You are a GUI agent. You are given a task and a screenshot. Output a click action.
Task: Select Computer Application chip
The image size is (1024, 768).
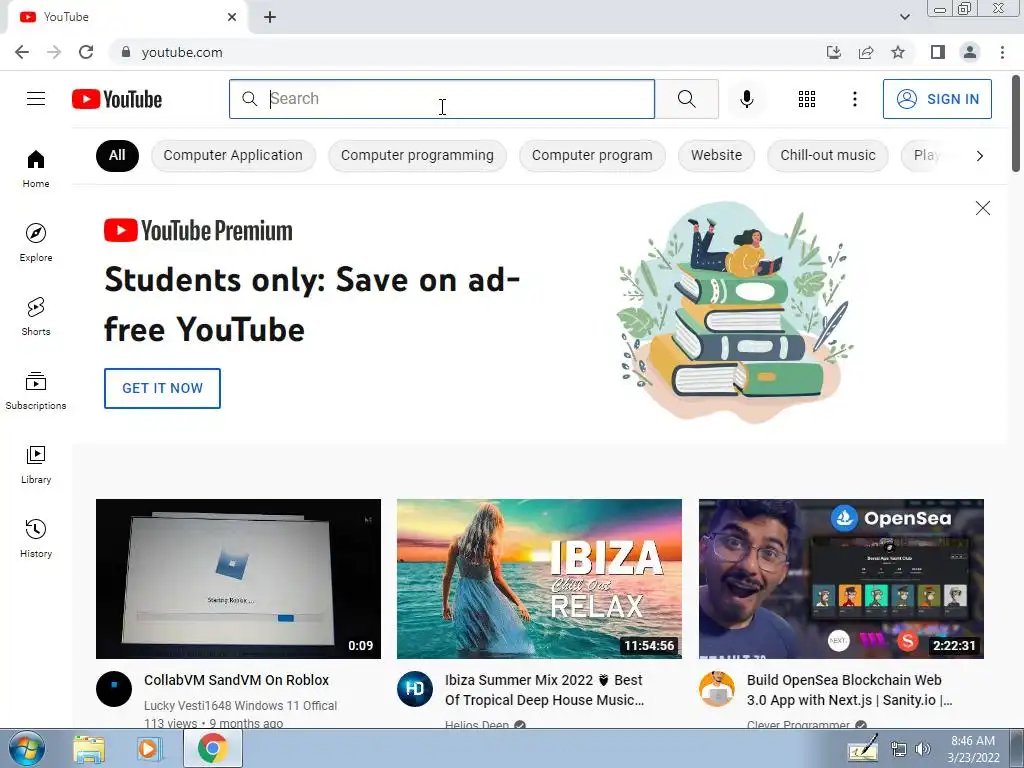coord(233,155)
